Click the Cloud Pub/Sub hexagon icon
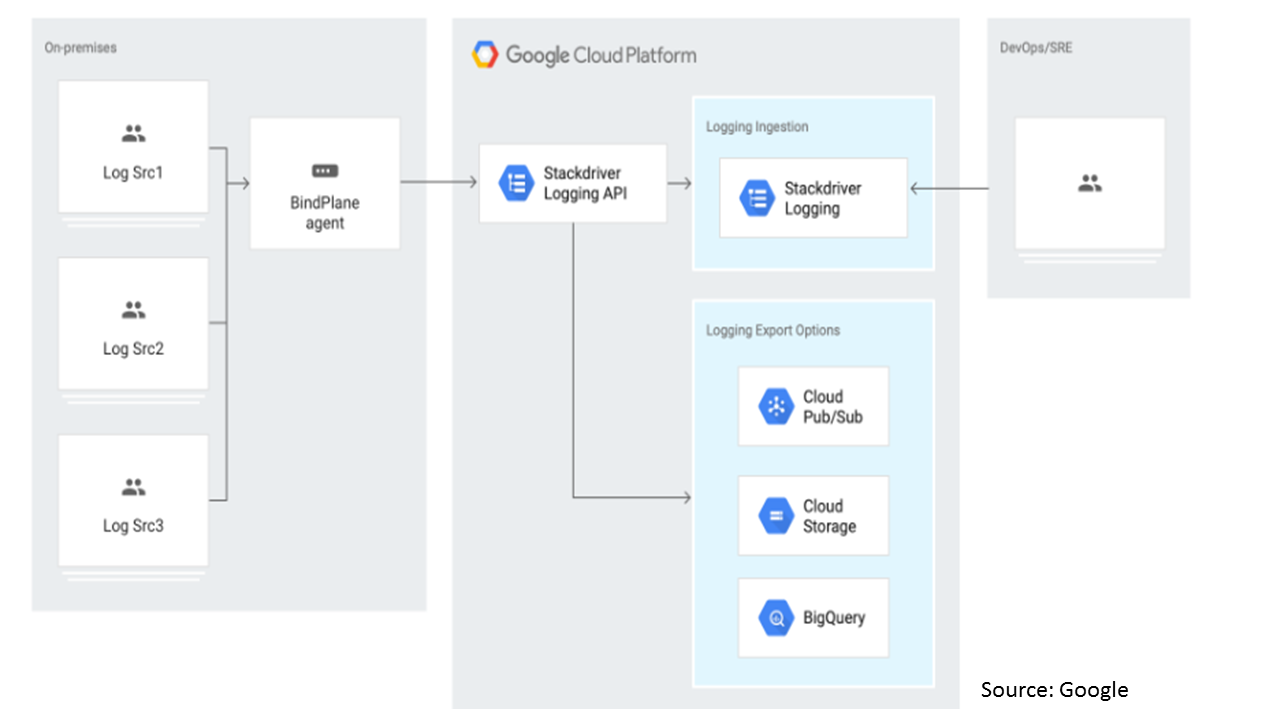Viewport: 1280px width, 720px height. pos(776,406)
